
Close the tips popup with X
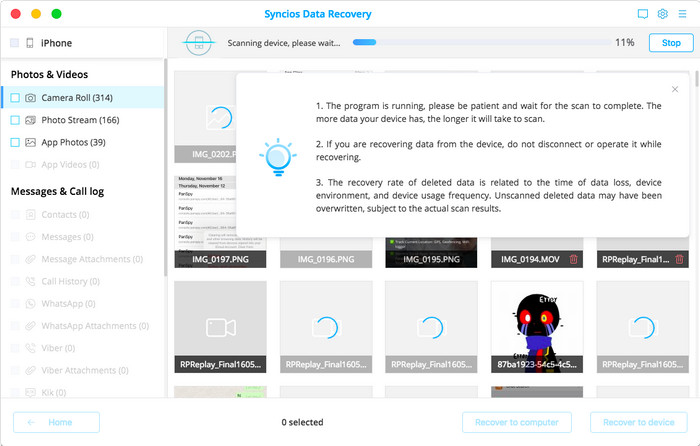coord(675,89)
